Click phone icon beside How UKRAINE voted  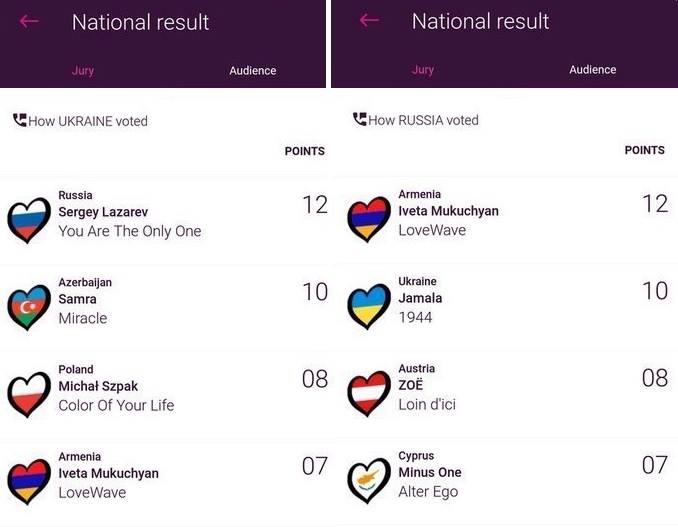[20, 120]
